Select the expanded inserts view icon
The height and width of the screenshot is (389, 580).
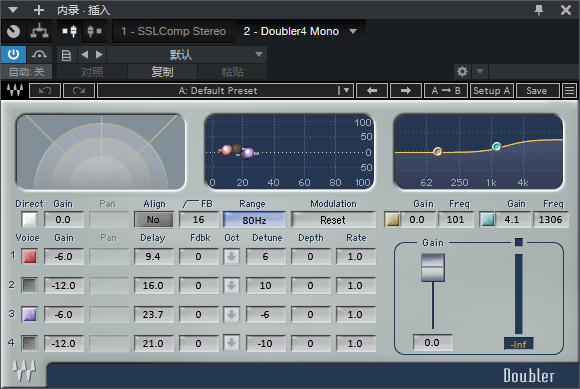point(70,31)
